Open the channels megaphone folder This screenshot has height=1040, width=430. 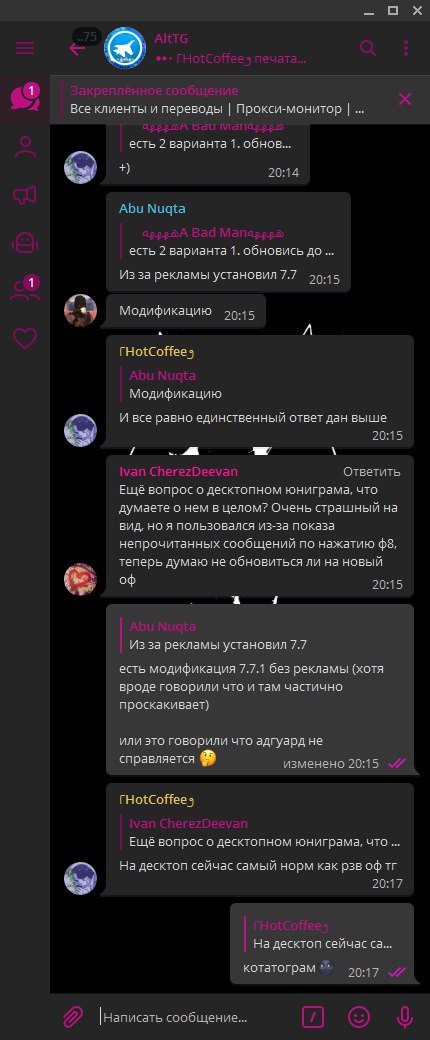coord(25,195)
